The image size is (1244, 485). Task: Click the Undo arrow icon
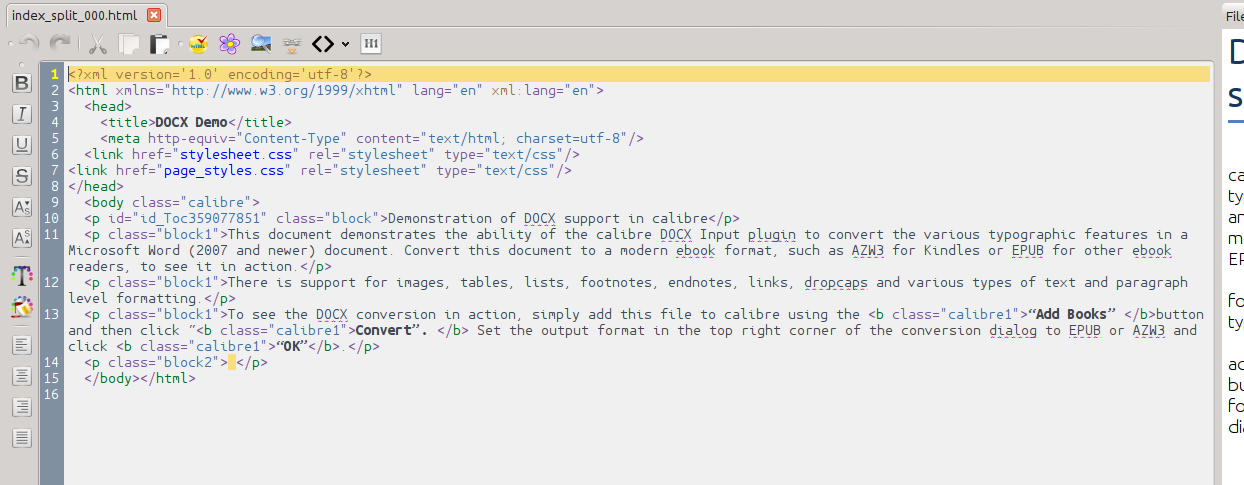click(x=28, y=44)
